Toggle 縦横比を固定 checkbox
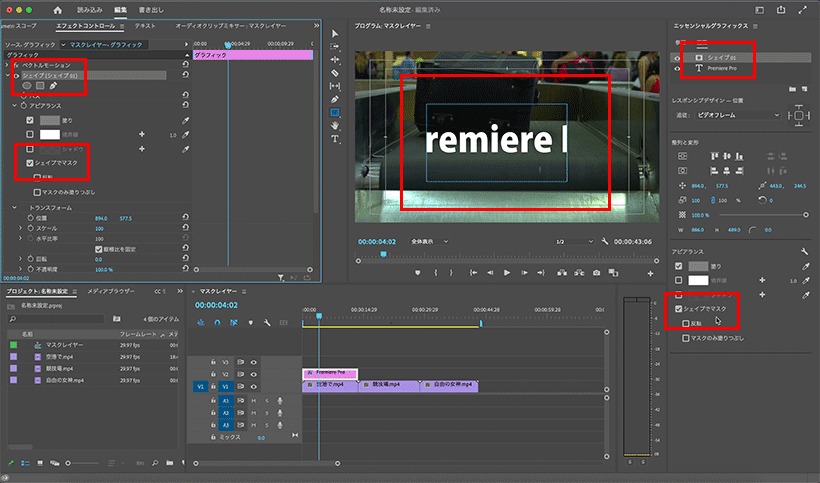Viewport: 820px width, 483px height. pyautogui.click(x=98, y=249)
